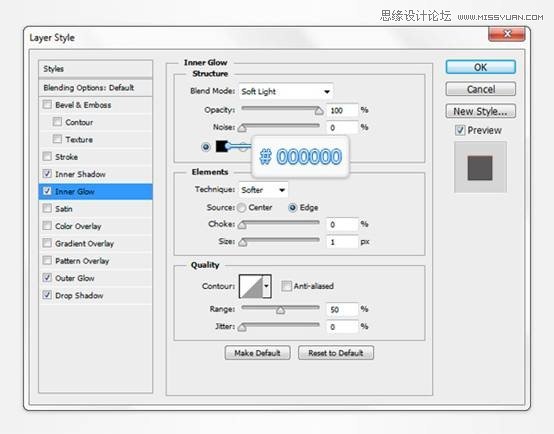Click the Opacity value field
The image size is (554, 434).
pyautogui.click(x=342, y=110)
